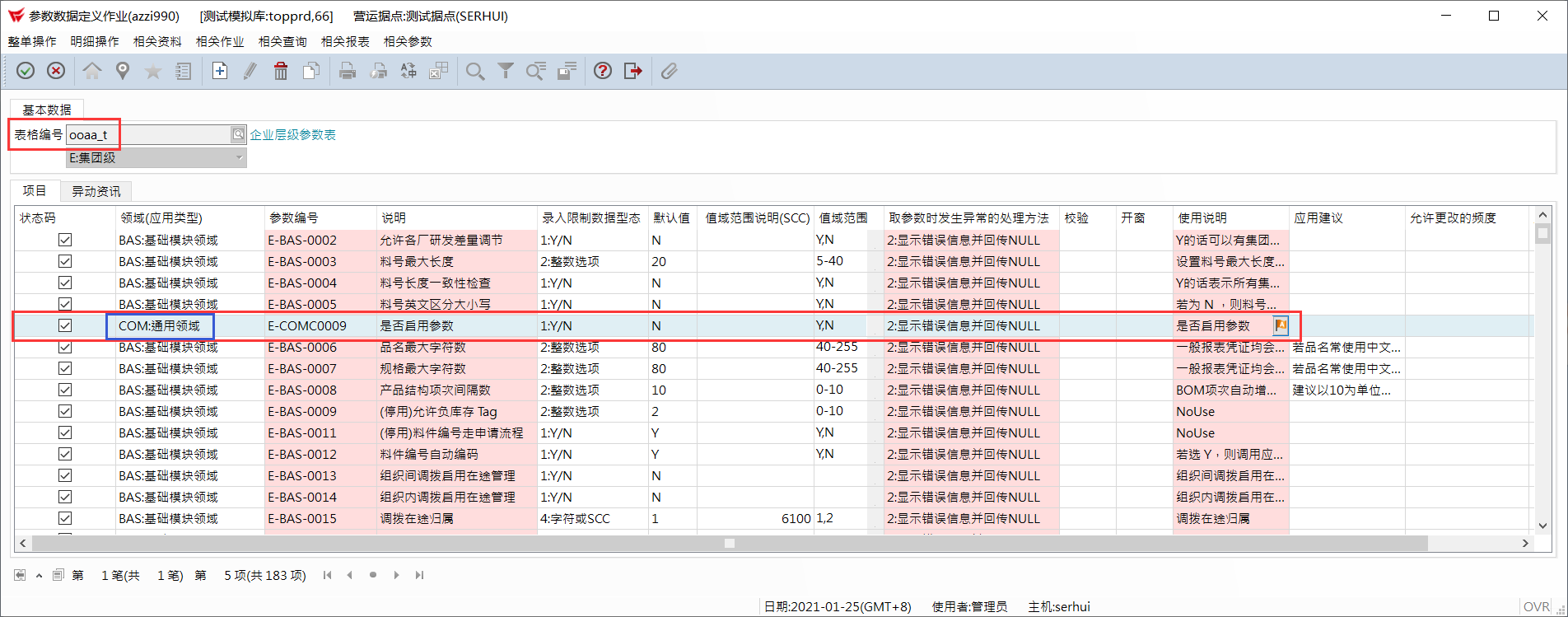
Task: Click the list document icon after star
Action: 183,72
